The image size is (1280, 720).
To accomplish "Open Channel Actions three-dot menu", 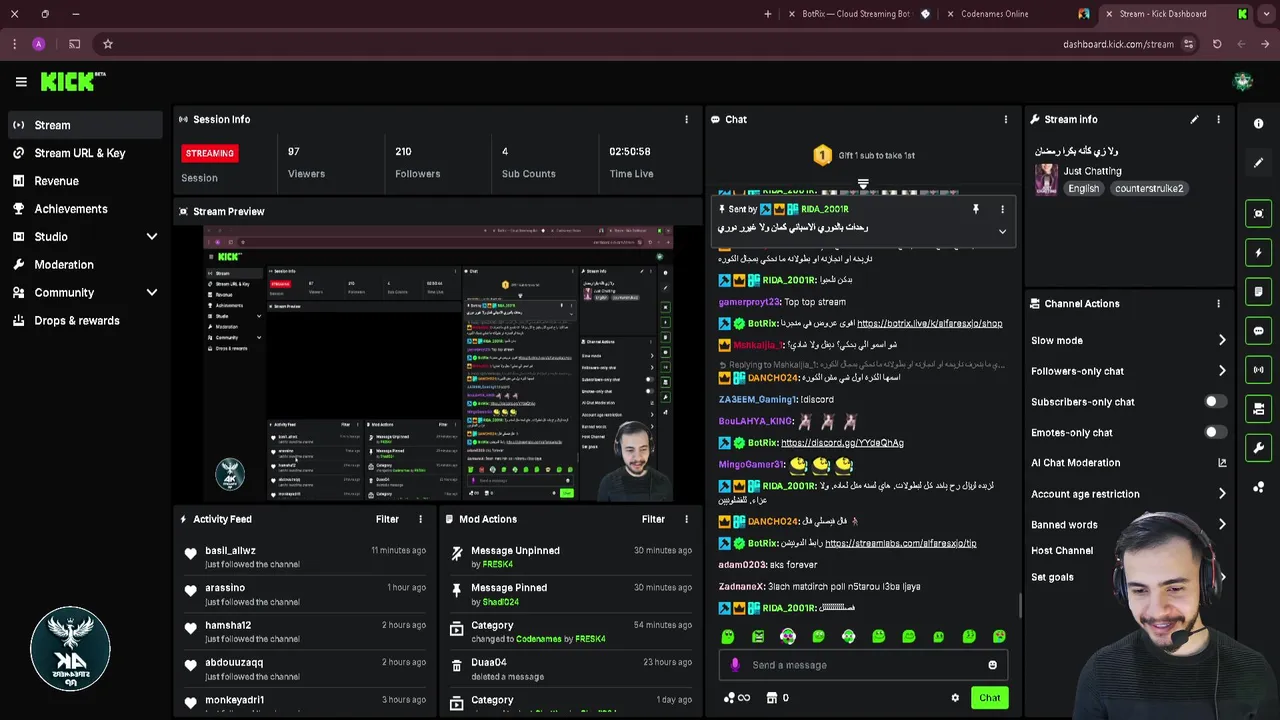I will point(1218,303).
